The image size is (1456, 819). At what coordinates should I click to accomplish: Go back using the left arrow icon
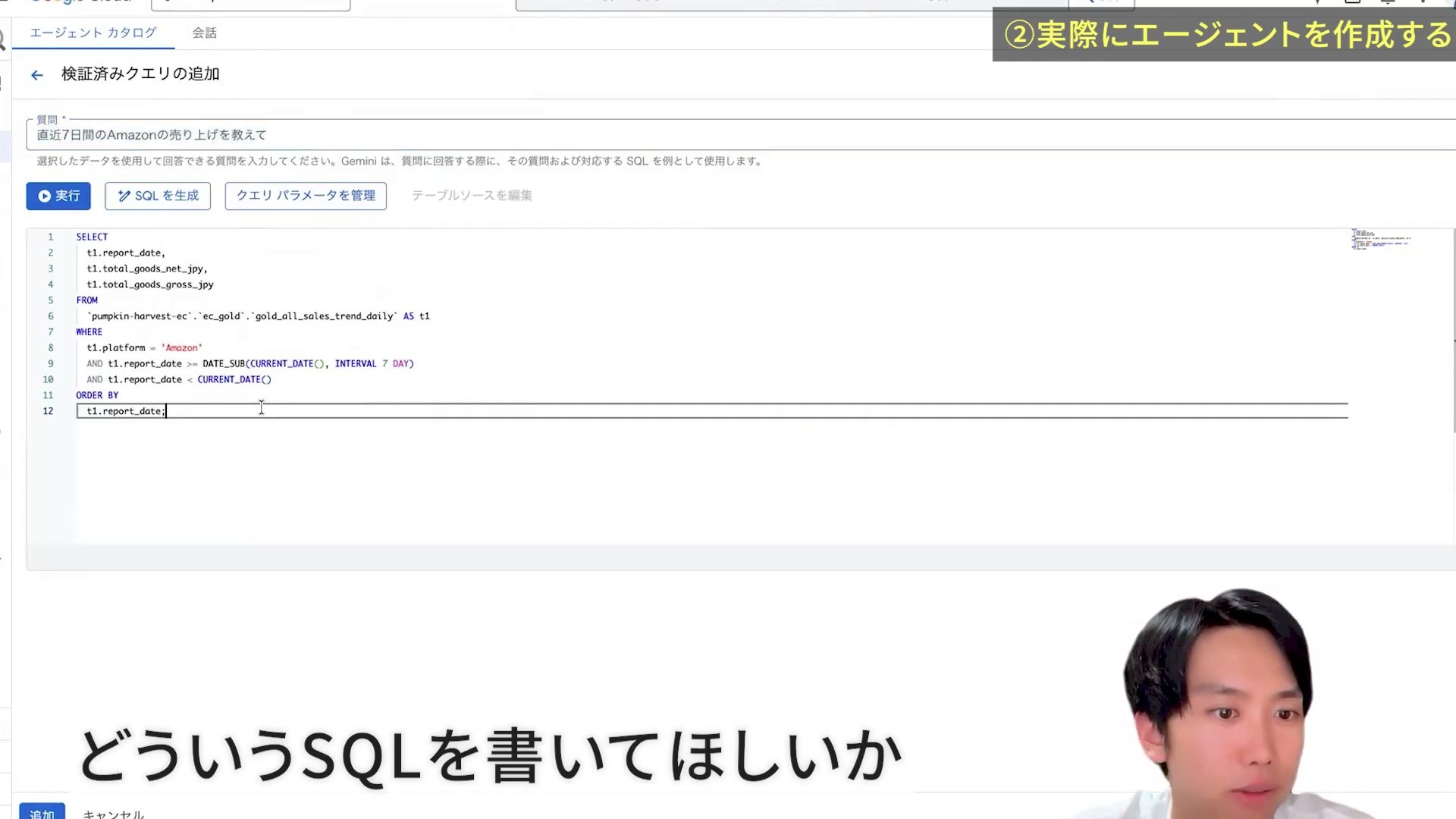pyautogui.click(x=36, y=75)
